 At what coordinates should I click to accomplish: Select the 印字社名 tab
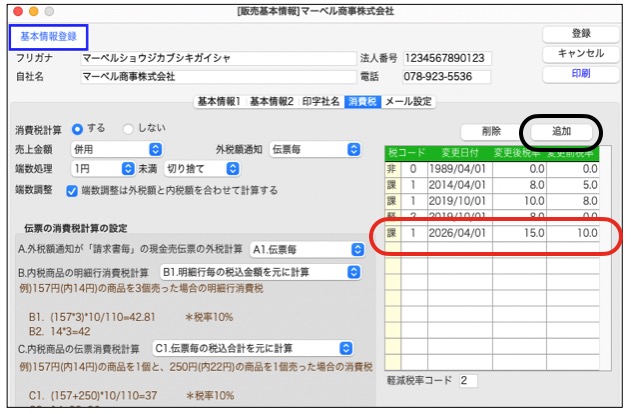[x=319, y=101]
